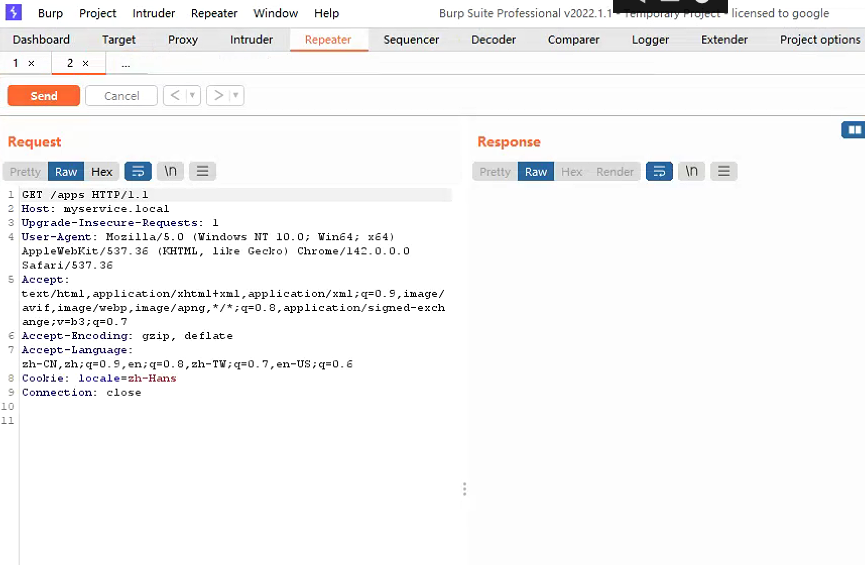Open the Project menu
Screen dimensions: 865x565
(x=98, y=13)
